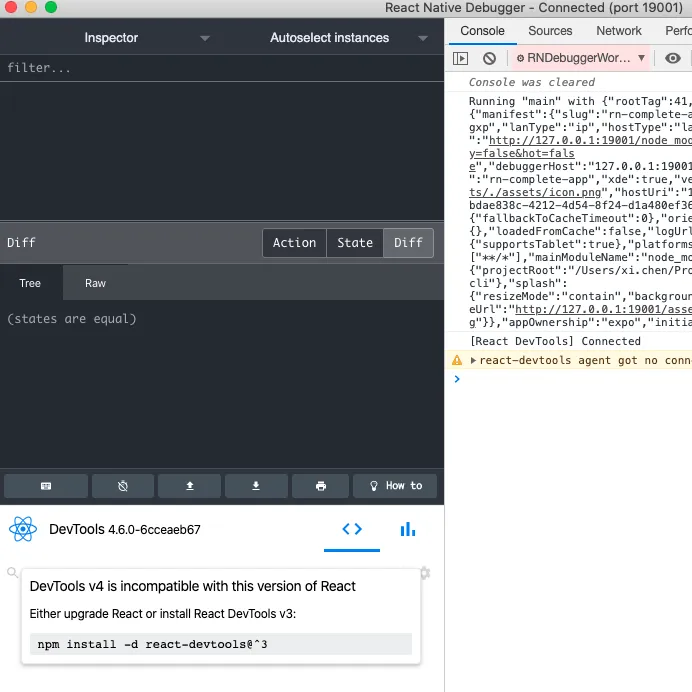Click the upload import state icon
The width and height of the screenshot is (692, 692).
[190, 486]
